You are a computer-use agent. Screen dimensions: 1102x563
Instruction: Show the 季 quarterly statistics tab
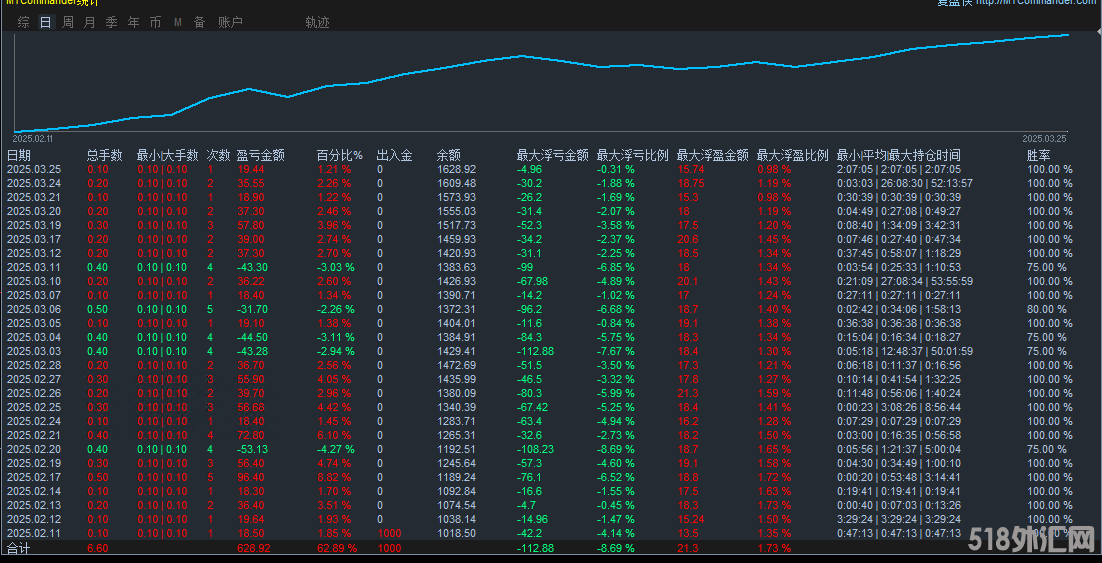111,22
